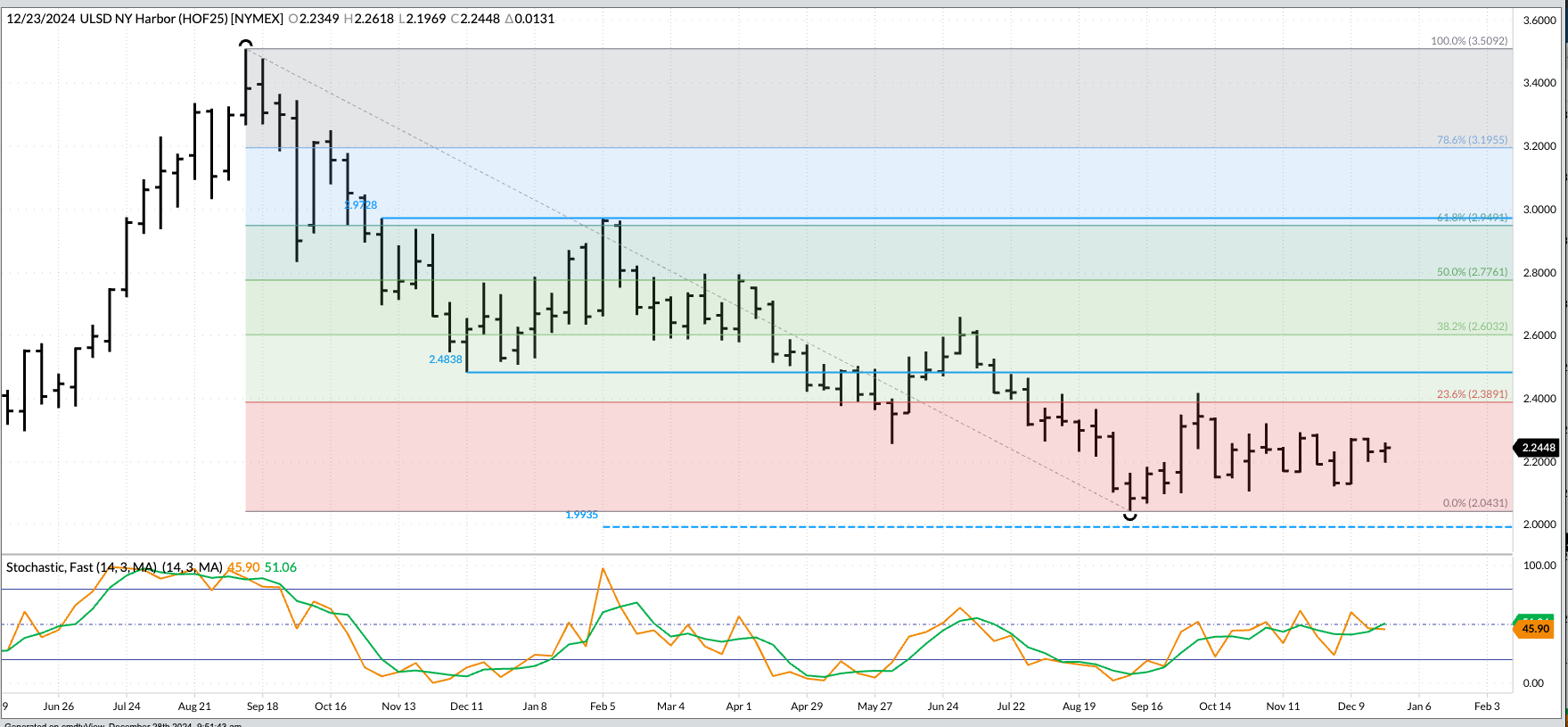Screen dimensions: 1568x727
Task: Select the 78.6% (3.1955) Fibonacci label
Action: [1472, 140]
